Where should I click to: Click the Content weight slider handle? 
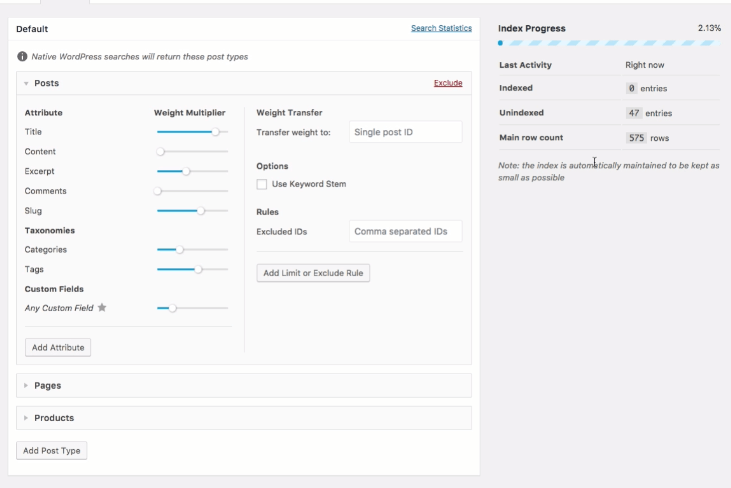160,152
